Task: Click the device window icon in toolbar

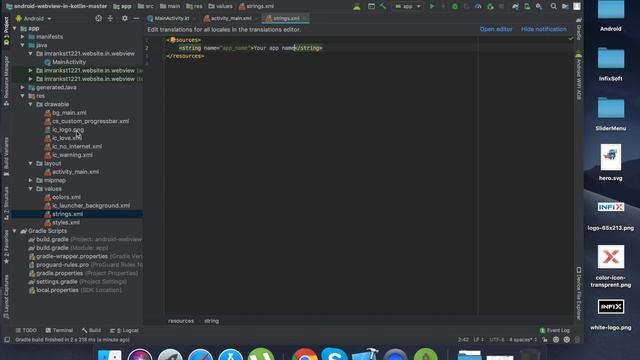Action: [371, 6]
